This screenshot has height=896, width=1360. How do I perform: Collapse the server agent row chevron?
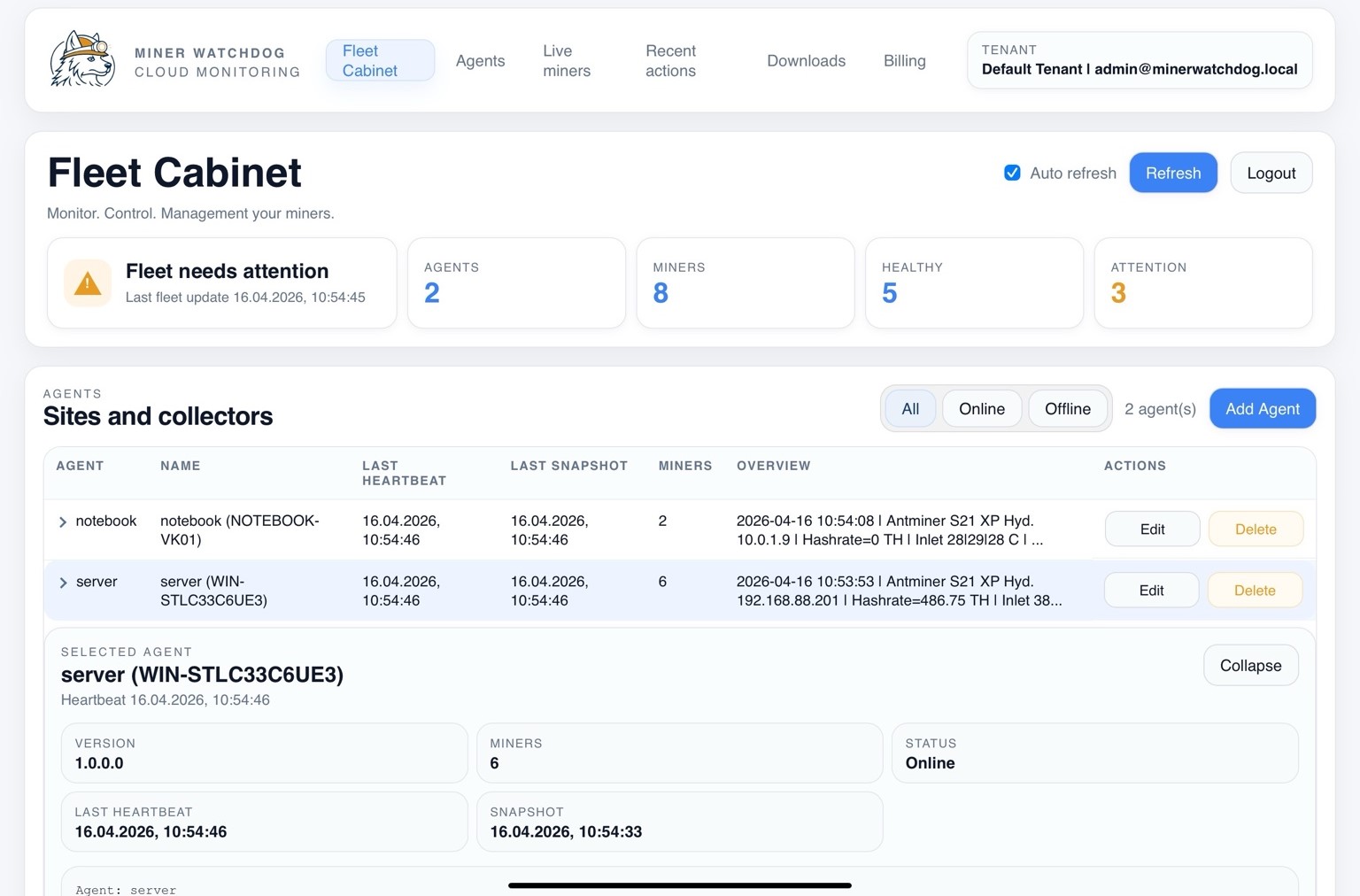pos(63,583)
